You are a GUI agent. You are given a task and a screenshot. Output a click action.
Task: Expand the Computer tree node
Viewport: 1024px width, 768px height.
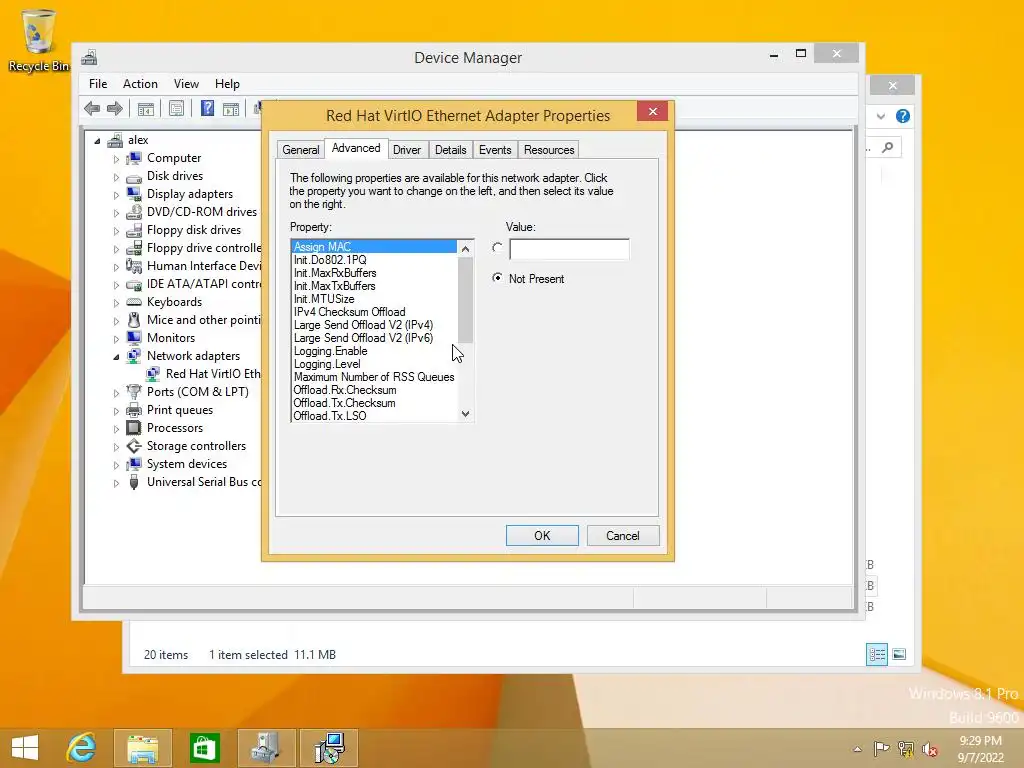click(x=116, y=159)
